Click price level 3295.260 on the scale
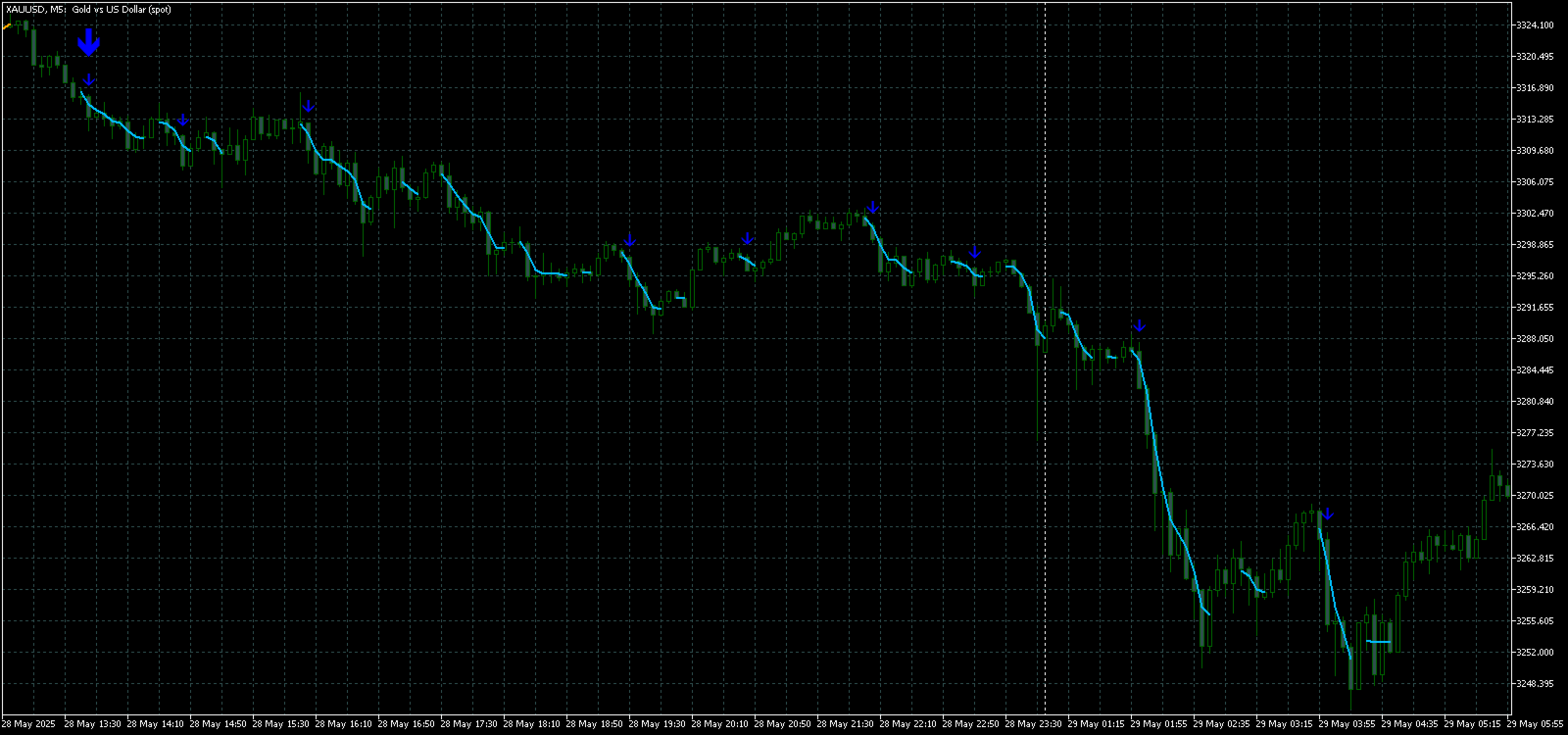This screenshot has height=735, width=1568. [x=1535, y=276]
